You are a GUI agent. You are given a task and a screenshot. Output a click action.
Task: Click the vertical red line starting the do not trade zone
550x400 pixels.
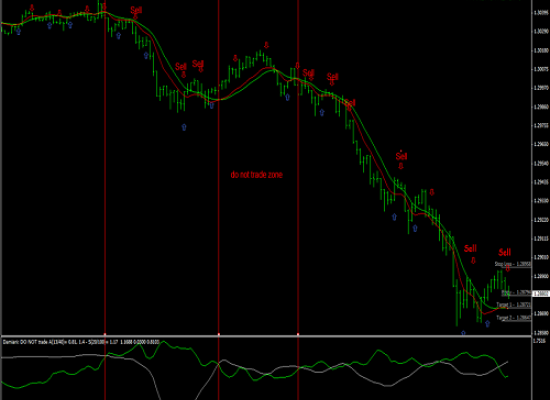click(x=219, y=200)
